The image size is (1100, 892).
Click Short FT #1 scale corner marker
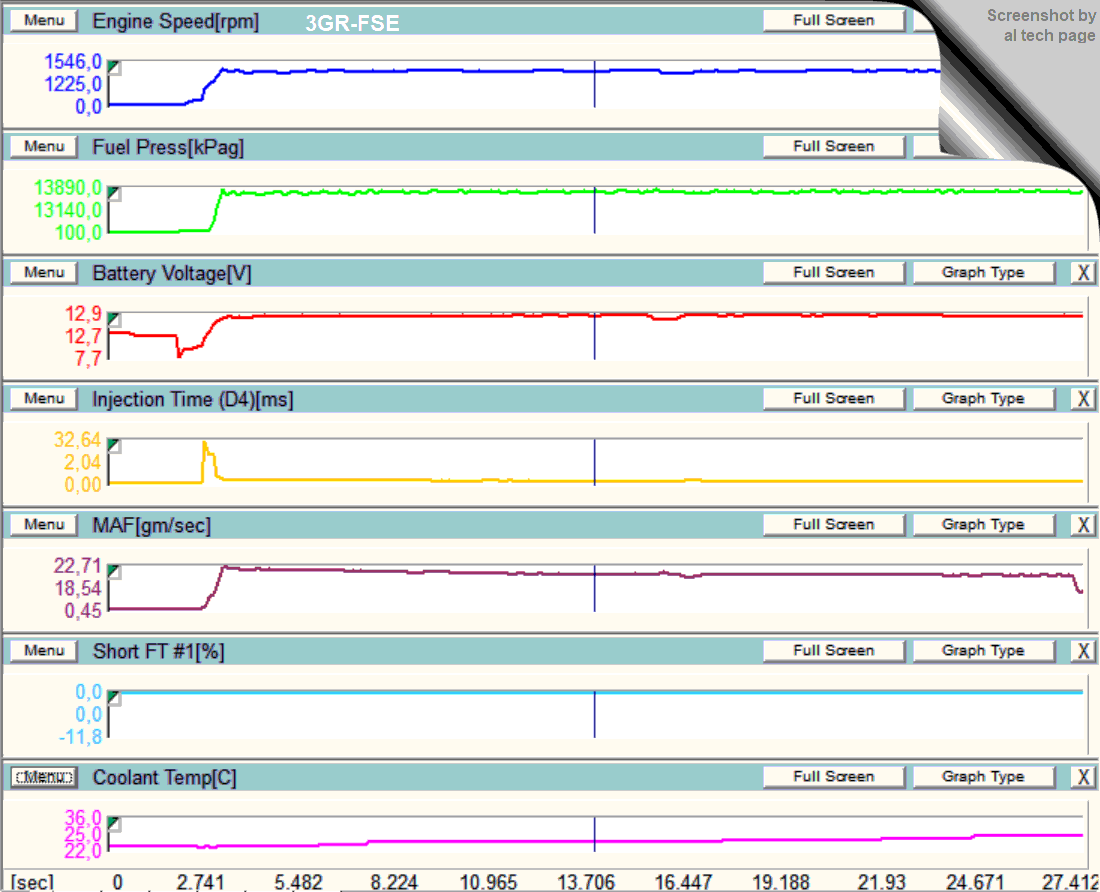tap(114, 697)
